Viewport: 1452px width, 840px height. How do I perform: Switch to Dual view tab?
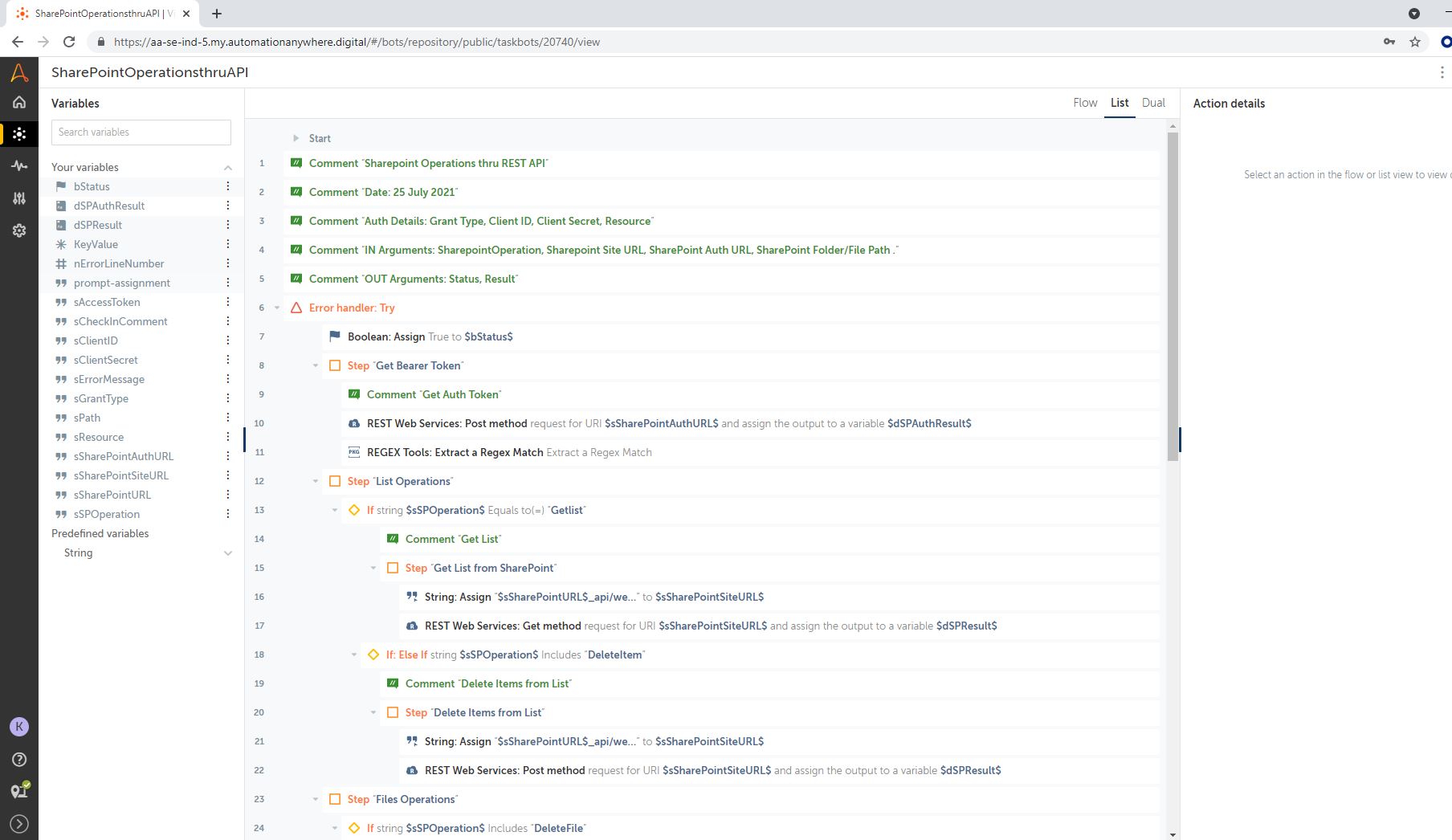click(1153, 103)
